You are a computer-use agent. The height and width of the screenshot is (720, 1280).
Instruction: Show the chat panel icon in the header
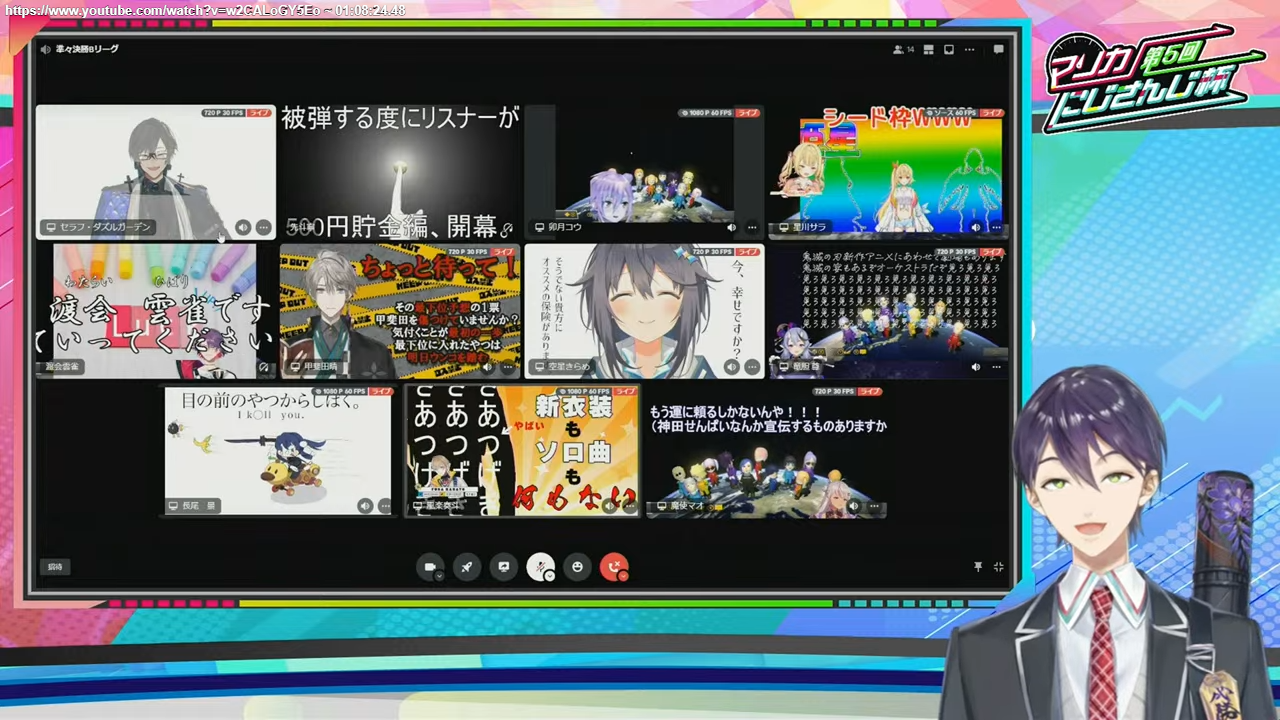(x=998, y=49)
